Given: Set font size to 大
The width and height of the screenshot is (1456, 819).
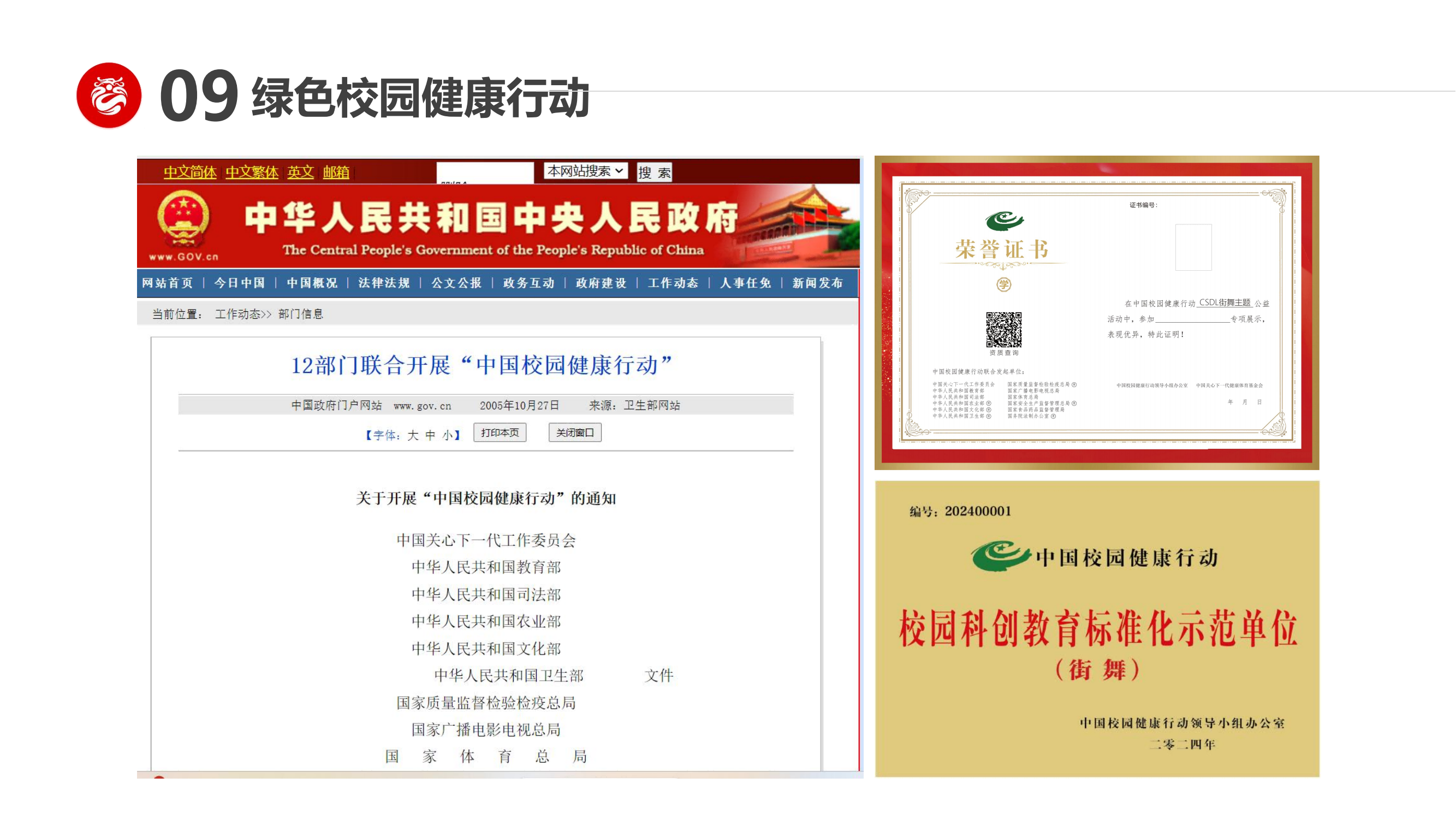Looking at the screenshot, I should tap(413, 435).
